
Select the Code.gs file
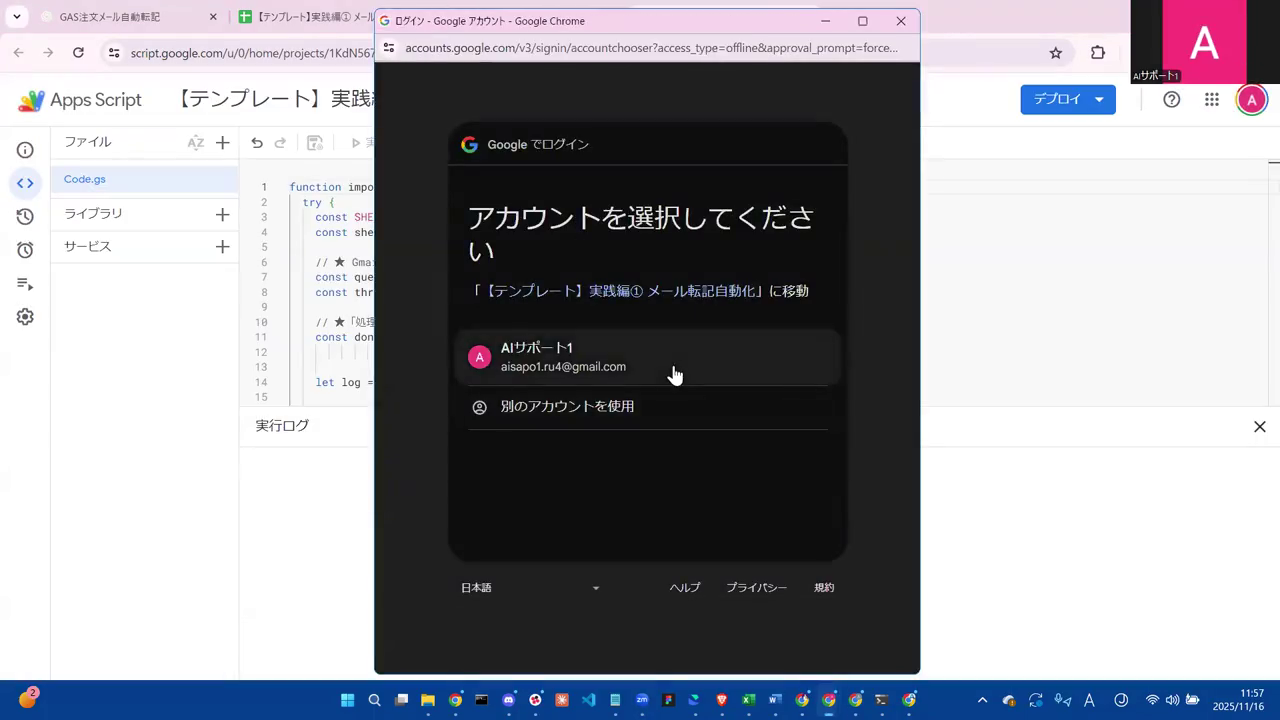[84, 179]
